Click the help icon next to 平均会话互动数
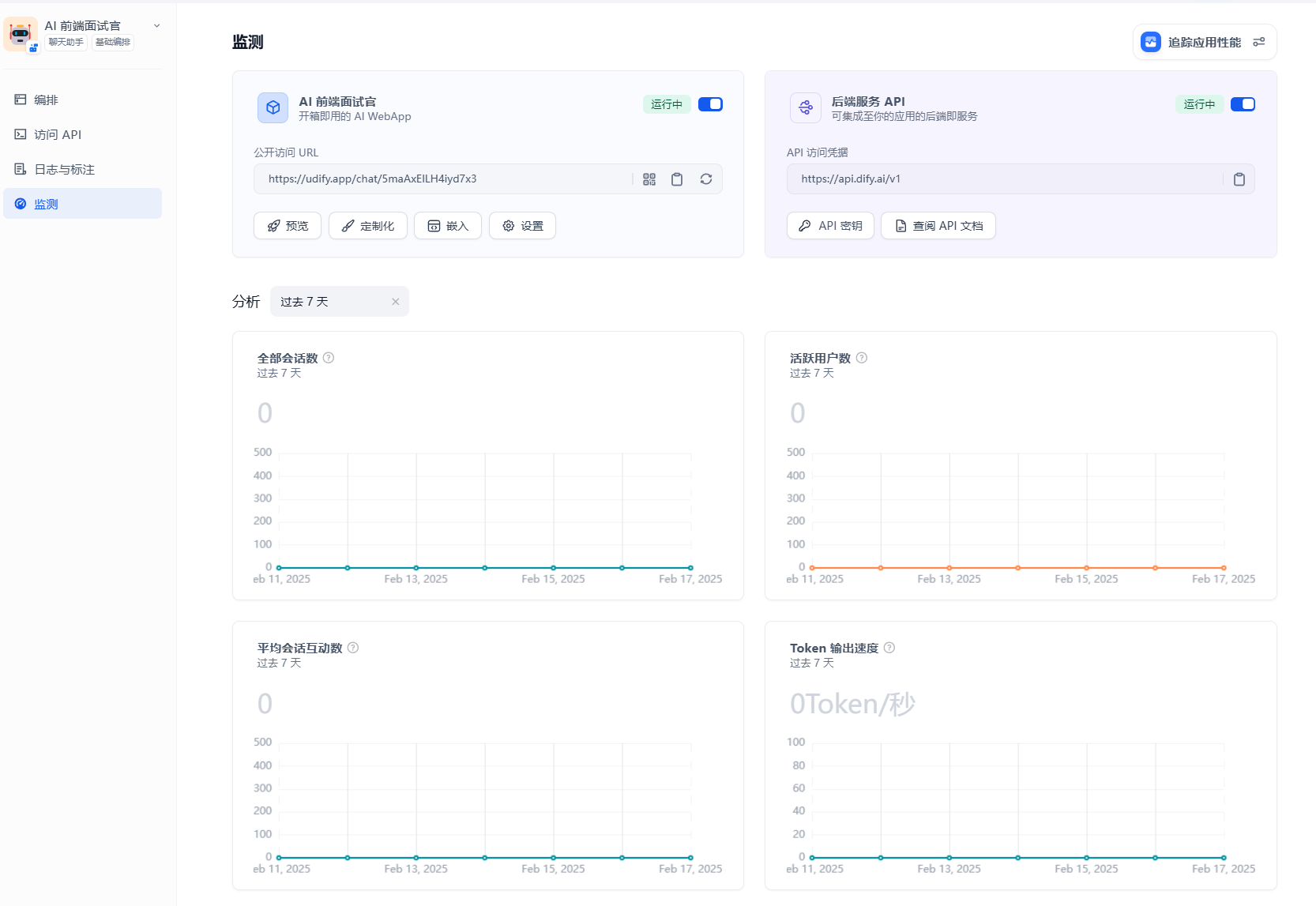Screen dimensions: 1316x906 (353, 648)
